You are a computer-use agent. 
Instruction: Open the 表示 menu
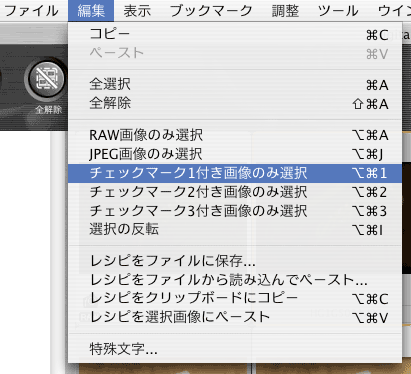point(137,11)
